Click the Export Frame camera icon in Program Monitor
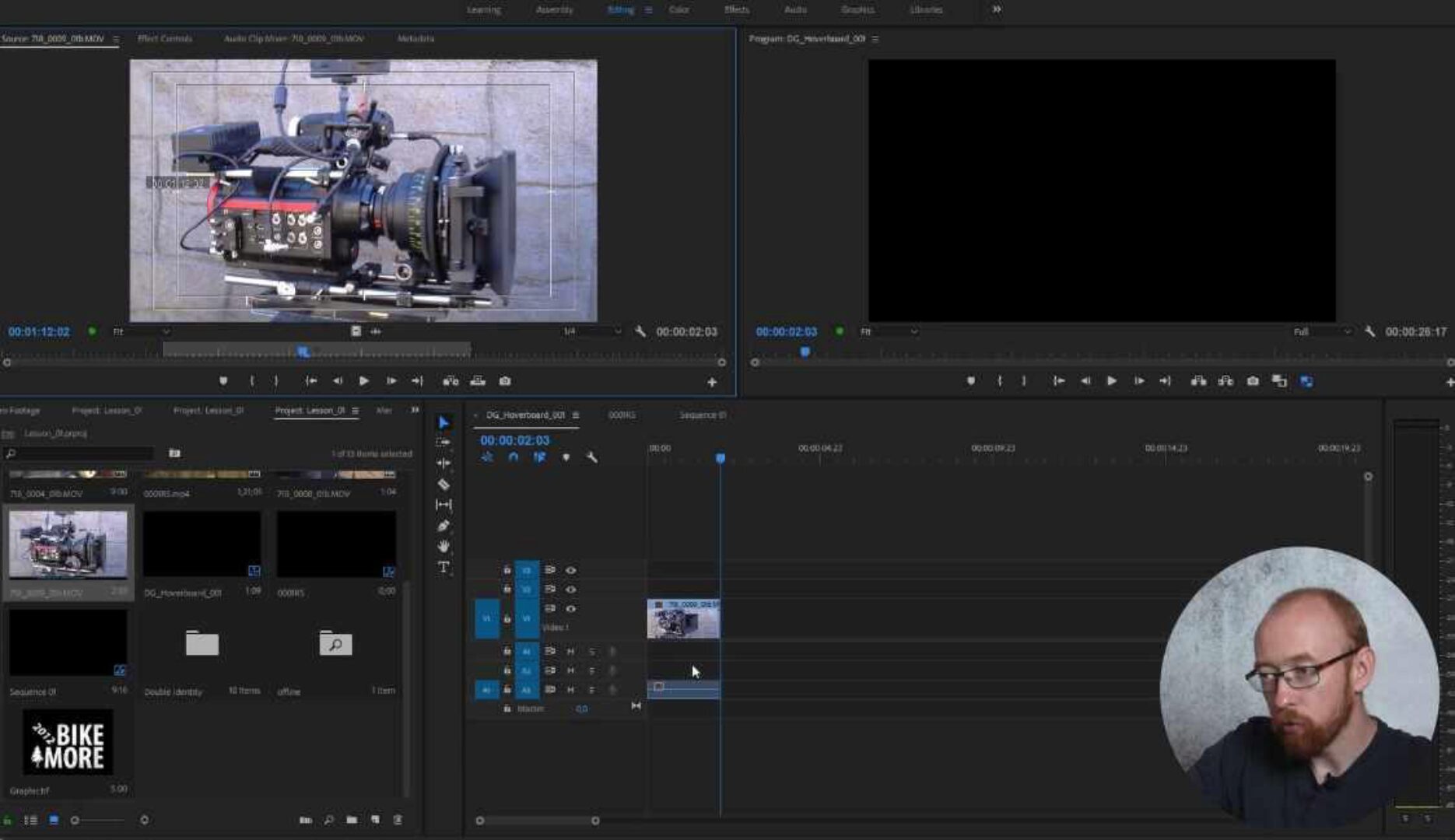The width and height of the screenshot is (1455, 840). [x=1252, y=381]
